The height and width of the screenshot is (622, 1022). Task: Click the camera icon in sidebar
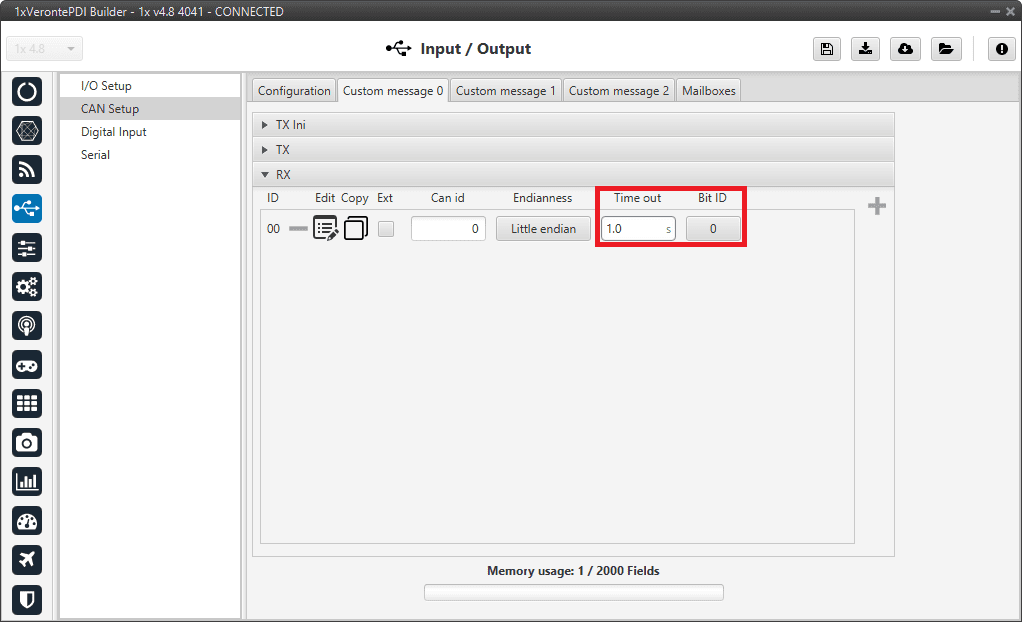[27, 442]
